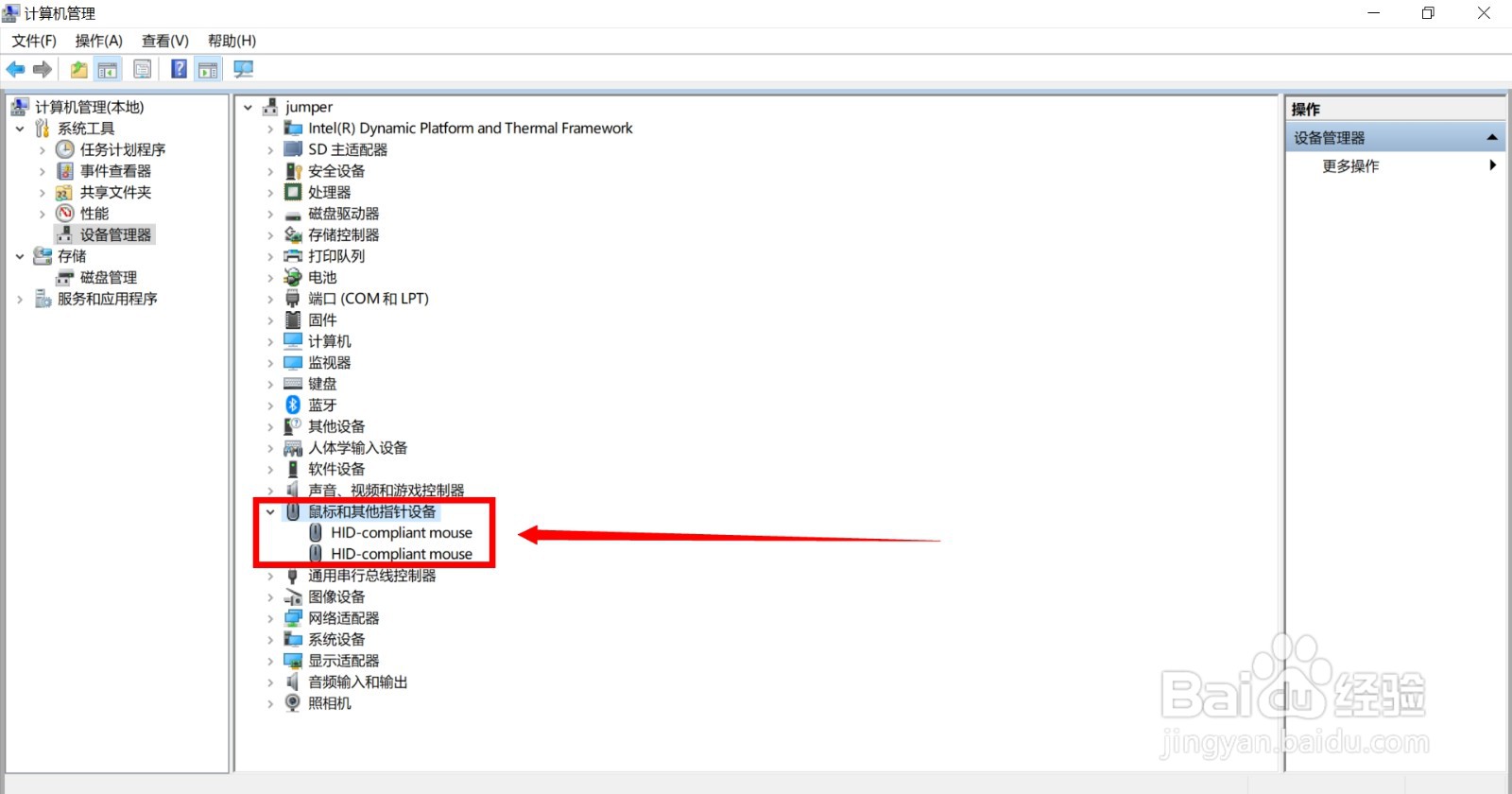Click the other devices question mark icon
1512x794 pixels.
click(x=293, y=426)
